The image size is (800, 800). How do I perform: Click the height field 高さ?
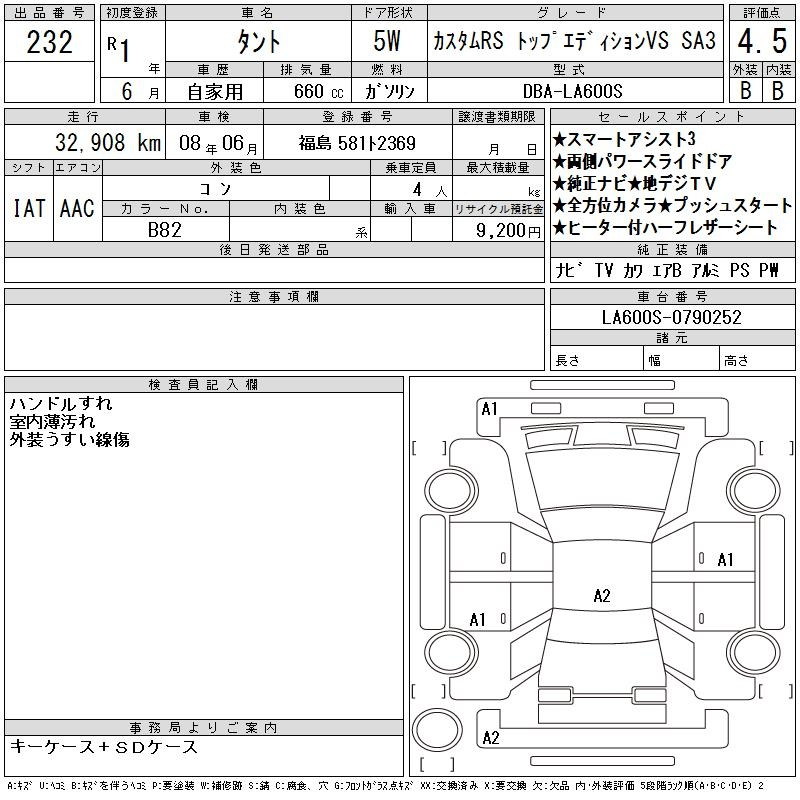(x=758, y=360)
